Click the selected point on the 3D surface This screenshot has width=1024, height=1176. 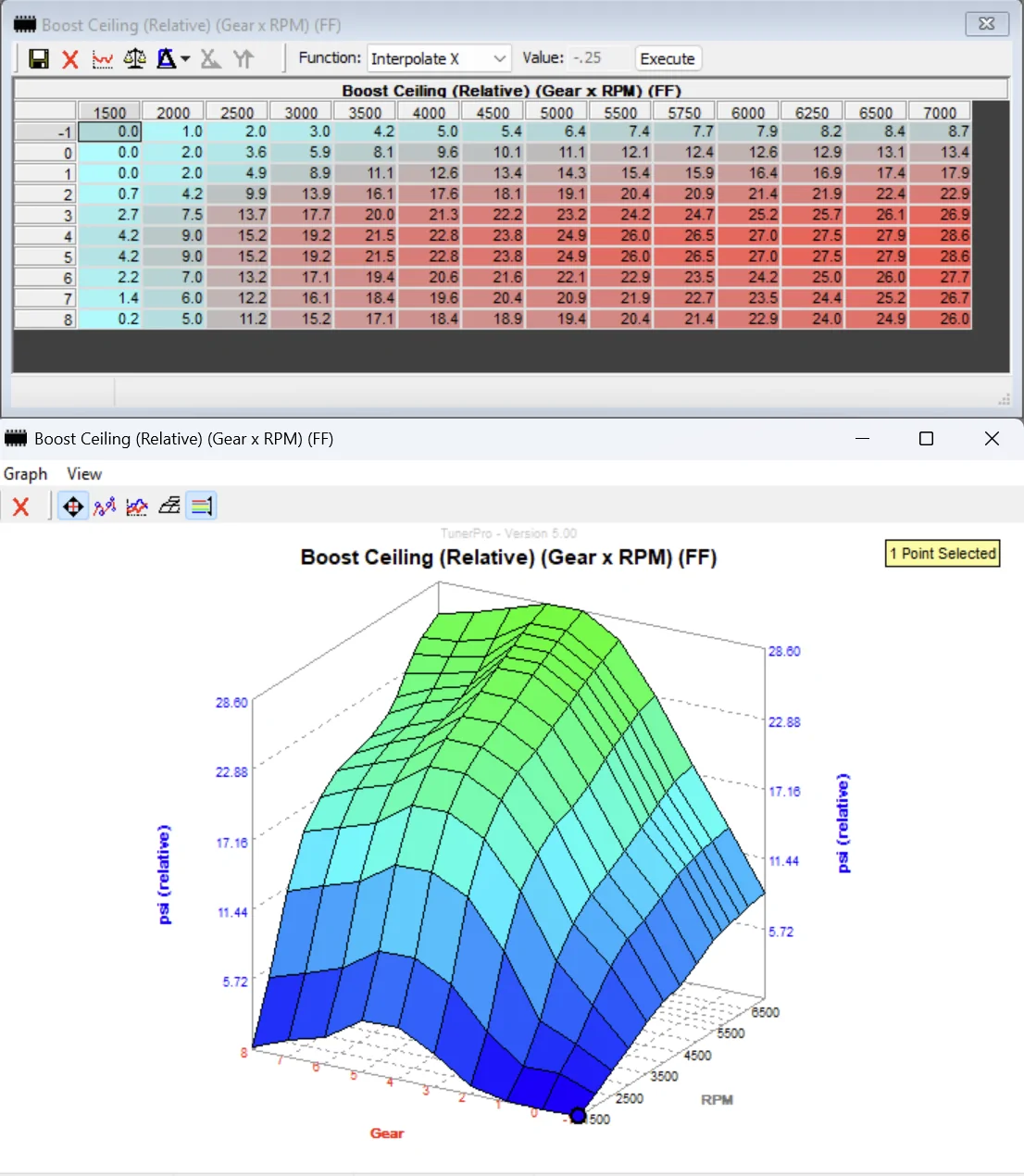pyautogui.click(x=578, y=1116)
